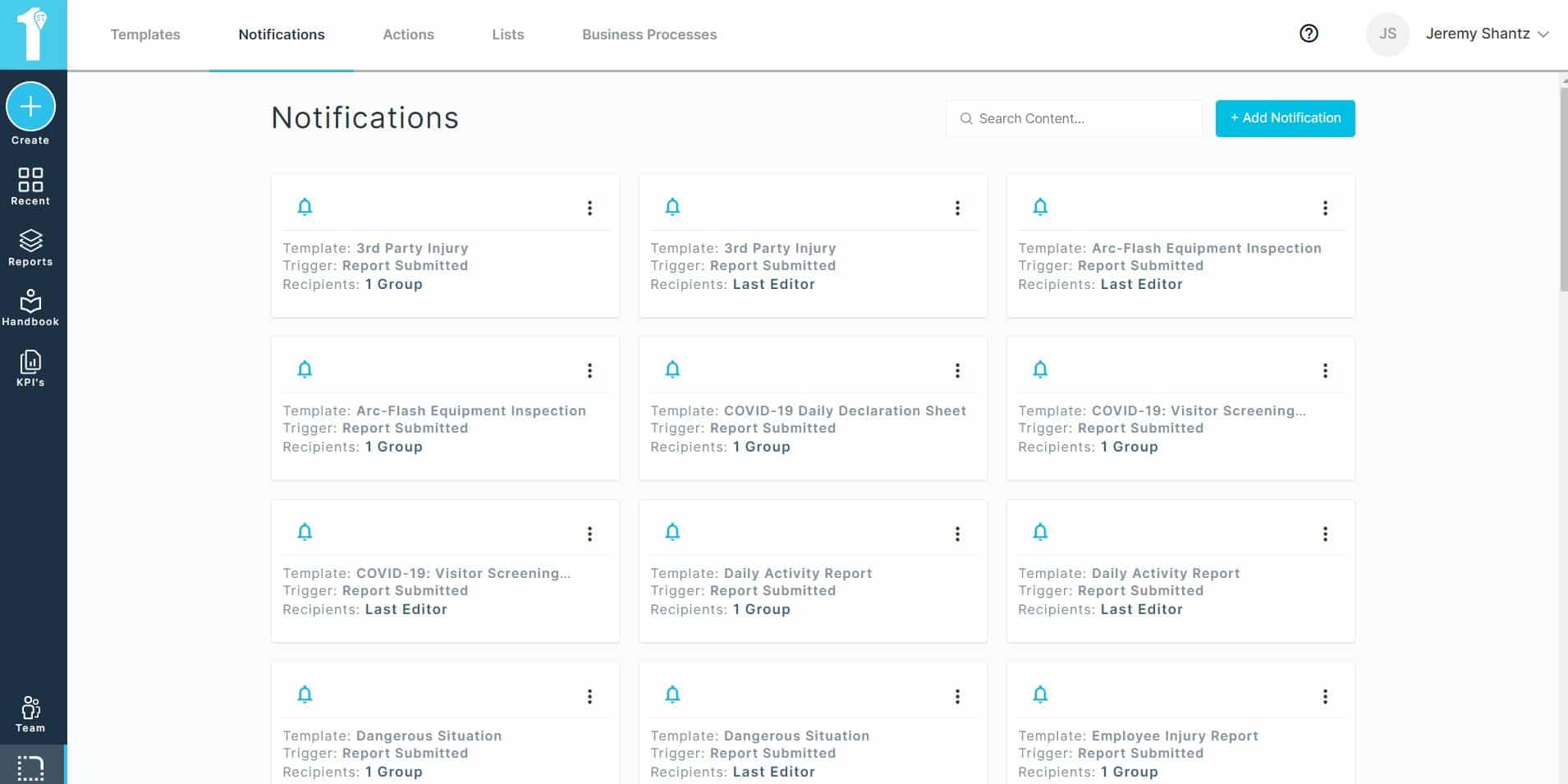
Task: Click bell icon on 3rd Party Injury Last Editor card
Action: tap(672, 207)
